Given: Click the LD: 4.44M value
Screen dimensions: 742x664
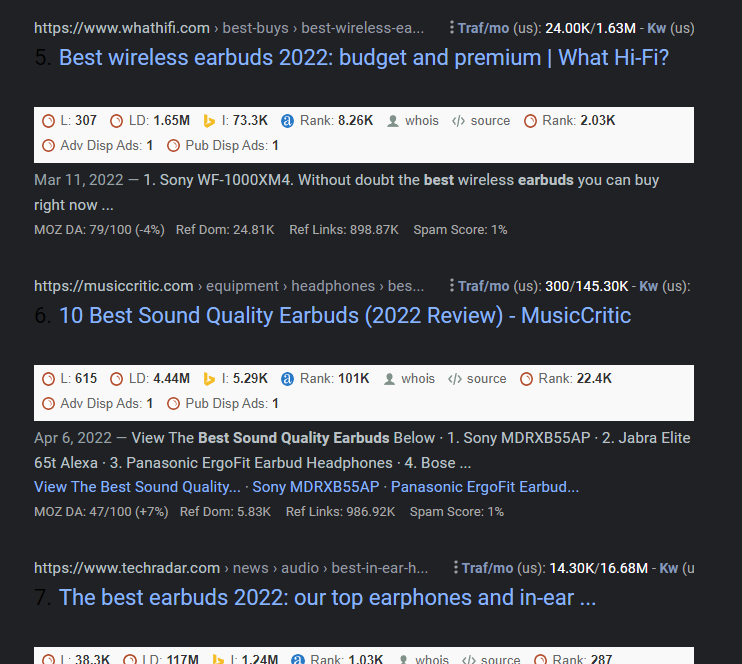Looking at the screenshot, I should click(x=171, y=379).
